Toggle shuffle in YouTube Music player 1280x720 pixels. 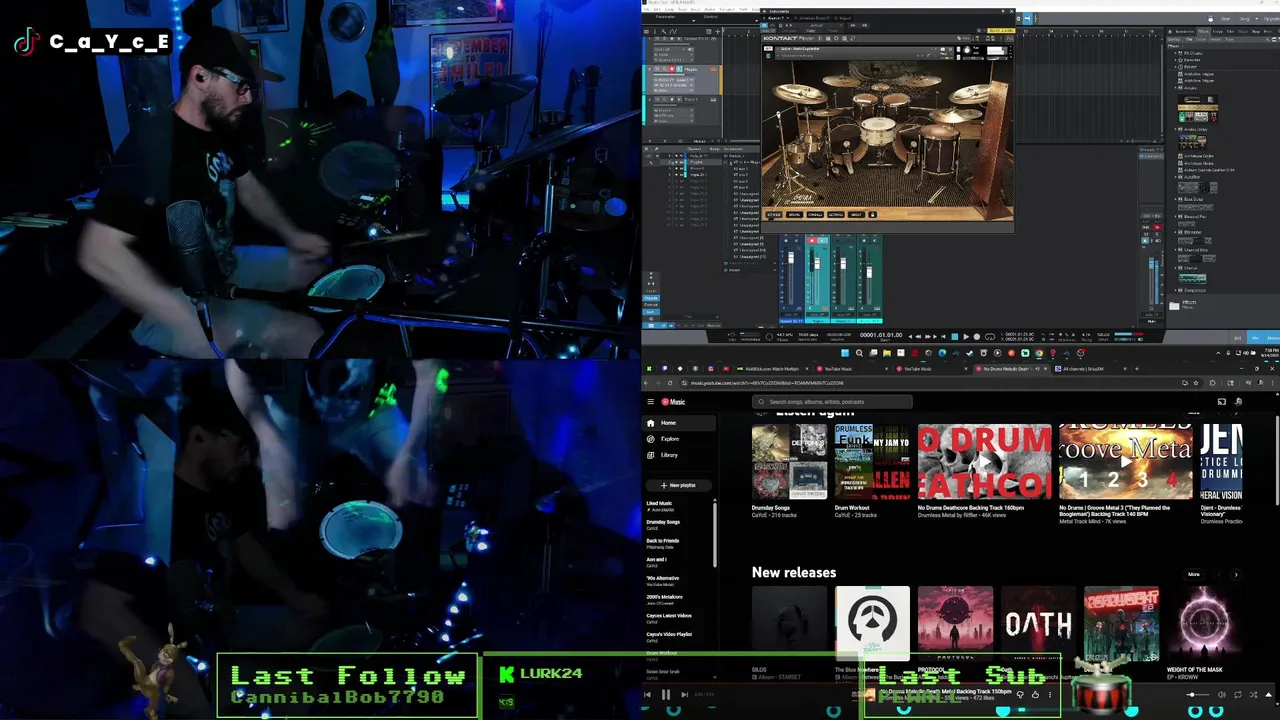pyautogui.click(x=1253, y=694)
